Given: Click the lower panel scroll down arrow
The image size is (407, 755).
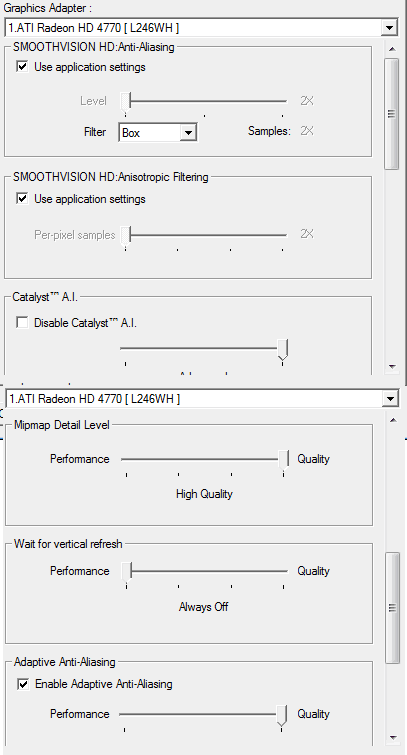Looking at the screenshot, I should click(x=393, y=737).
